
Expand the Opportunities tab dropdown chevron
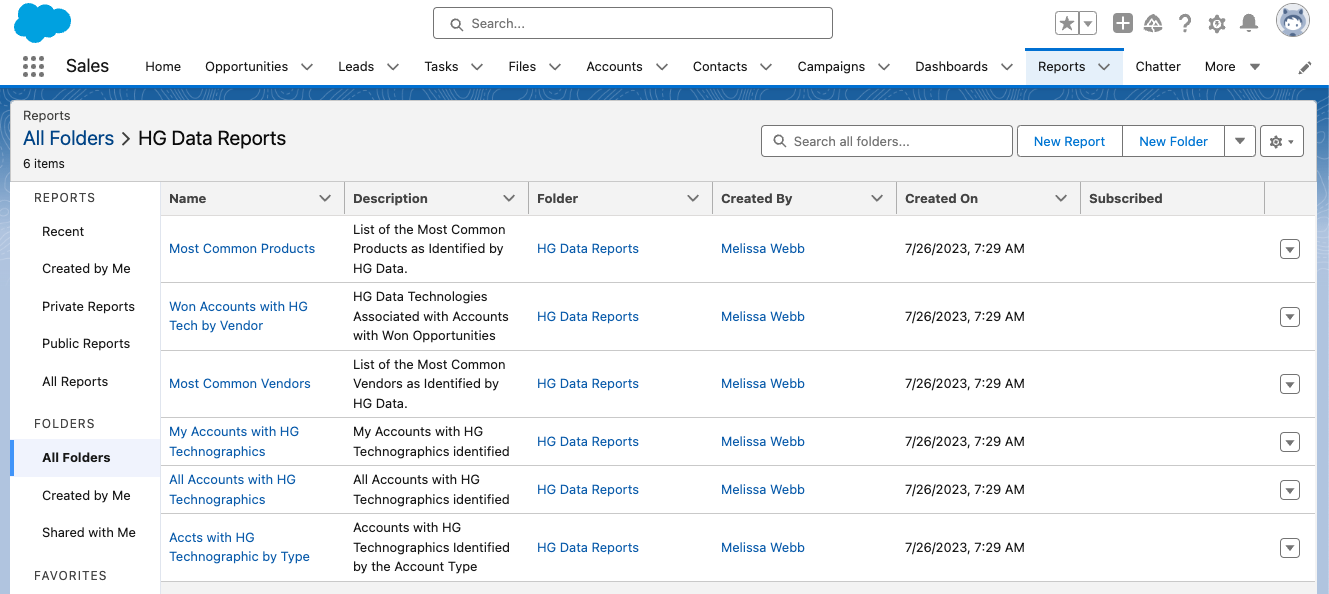point(307,67)
